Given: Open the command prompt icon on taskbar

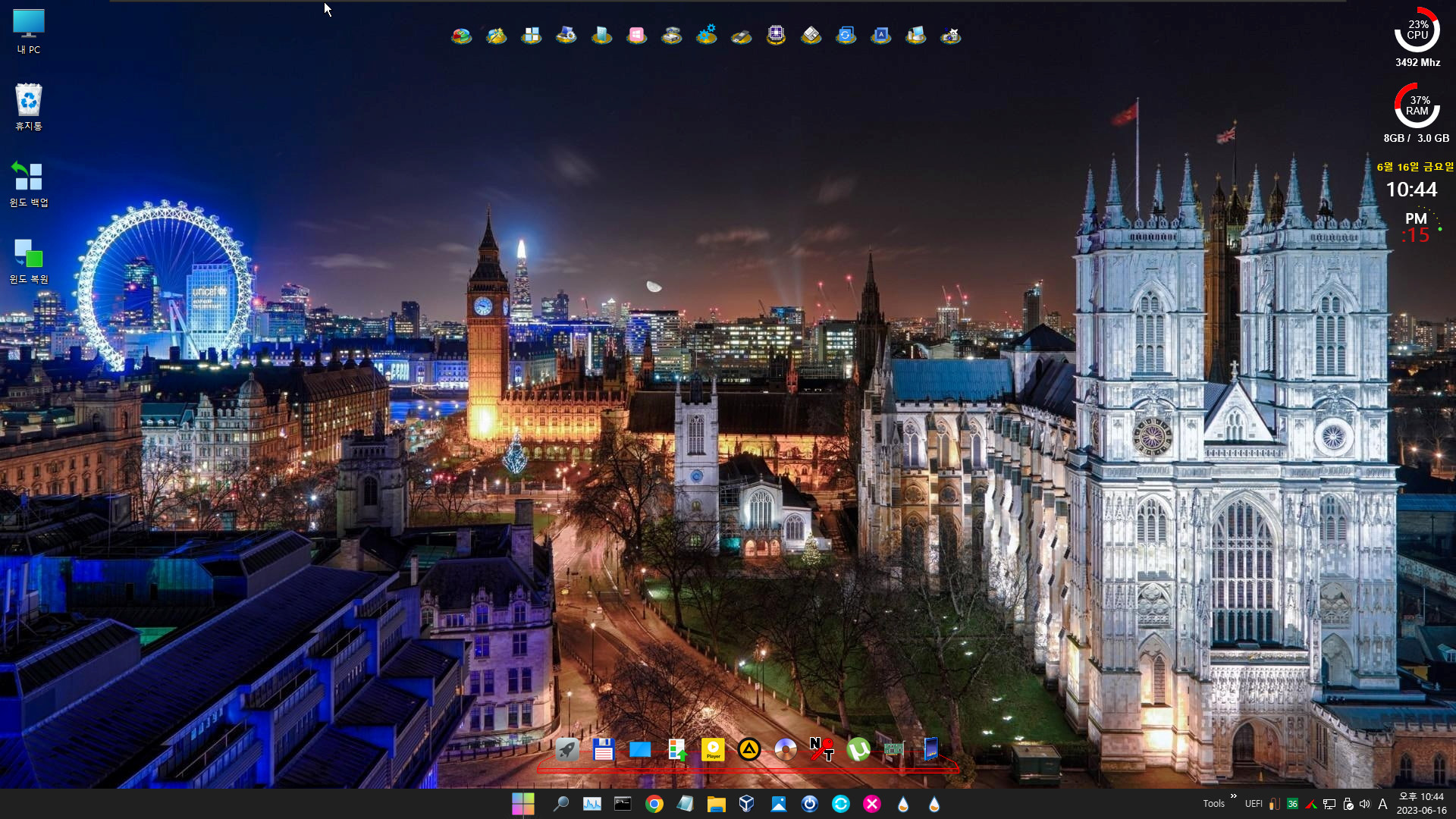Looking at the screenshot, I should (623, 804).
